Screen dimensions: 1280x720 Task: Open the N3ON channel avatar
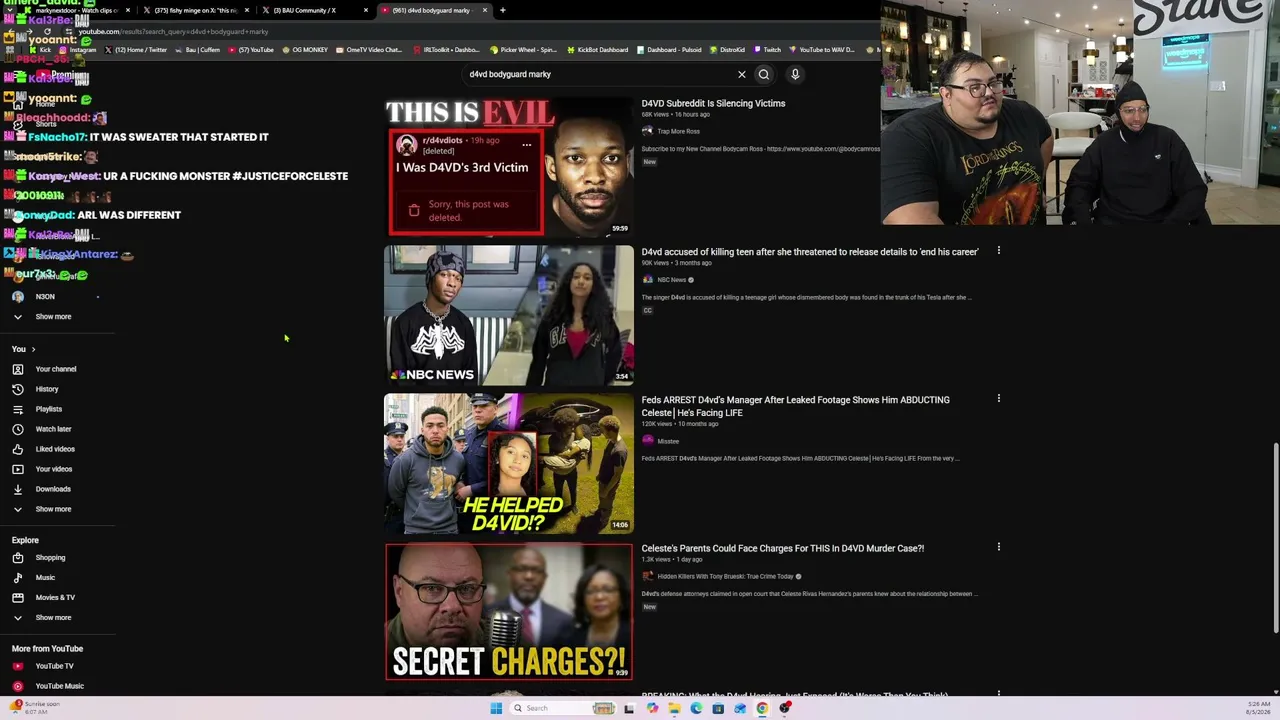(17, 297)
